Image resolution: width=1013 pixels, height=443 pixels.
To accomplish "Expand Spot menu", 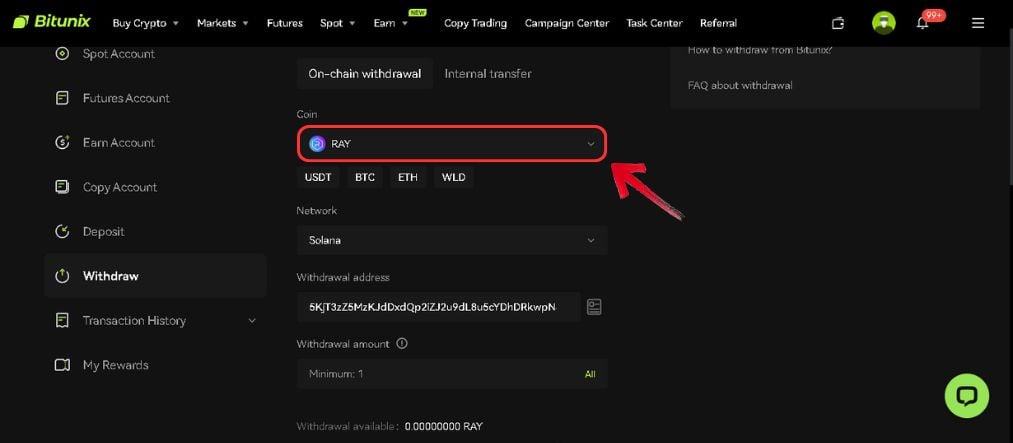I will pyautogui.click(x=338, y=23).
